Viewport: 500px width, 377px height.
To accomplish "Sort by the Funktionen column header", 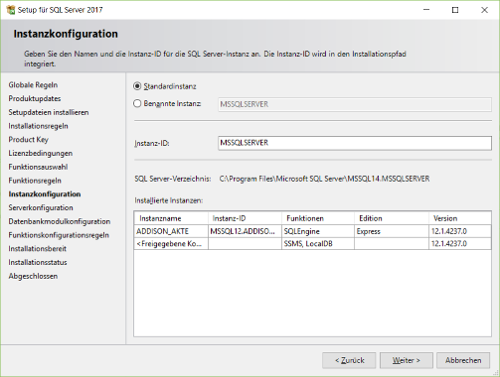I will 318,218.
